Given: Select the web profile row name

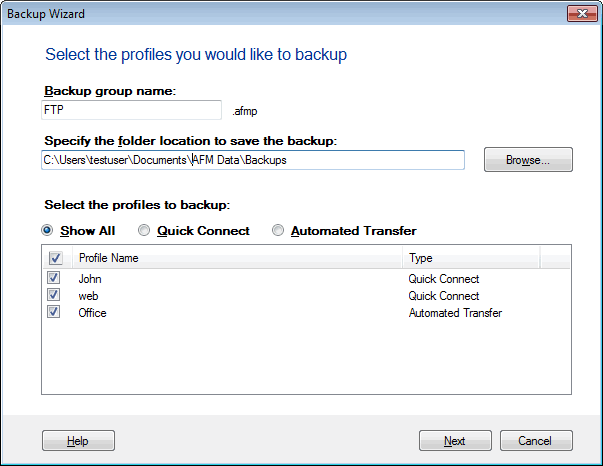Looking at the screenshot, I should pyautogui.click(x=89, y=296).
